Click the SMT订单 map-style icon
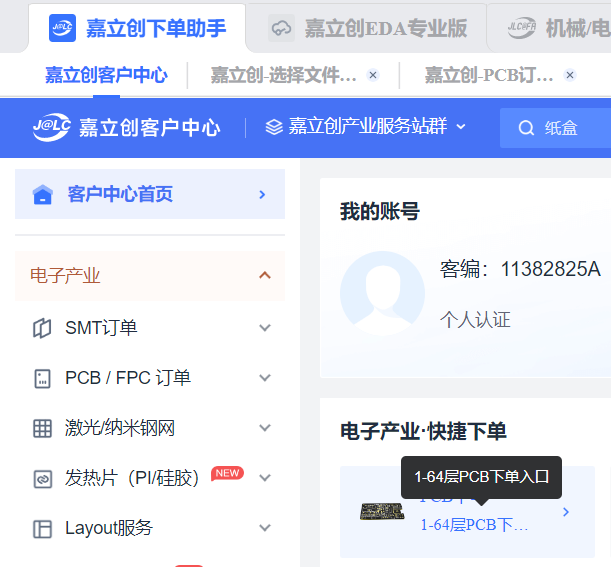611x567 pixels. 42,328
